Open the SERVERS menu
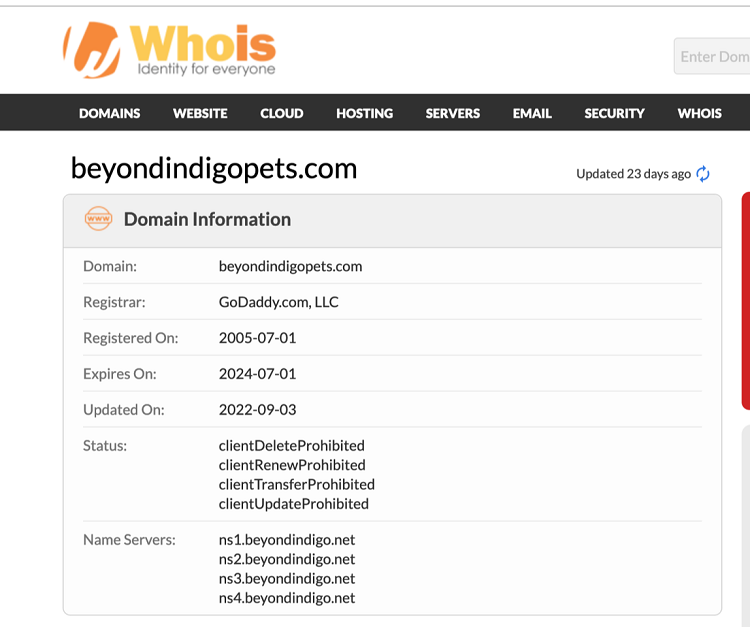This screenshot has height=627, width=750. (x=452, y=113)
